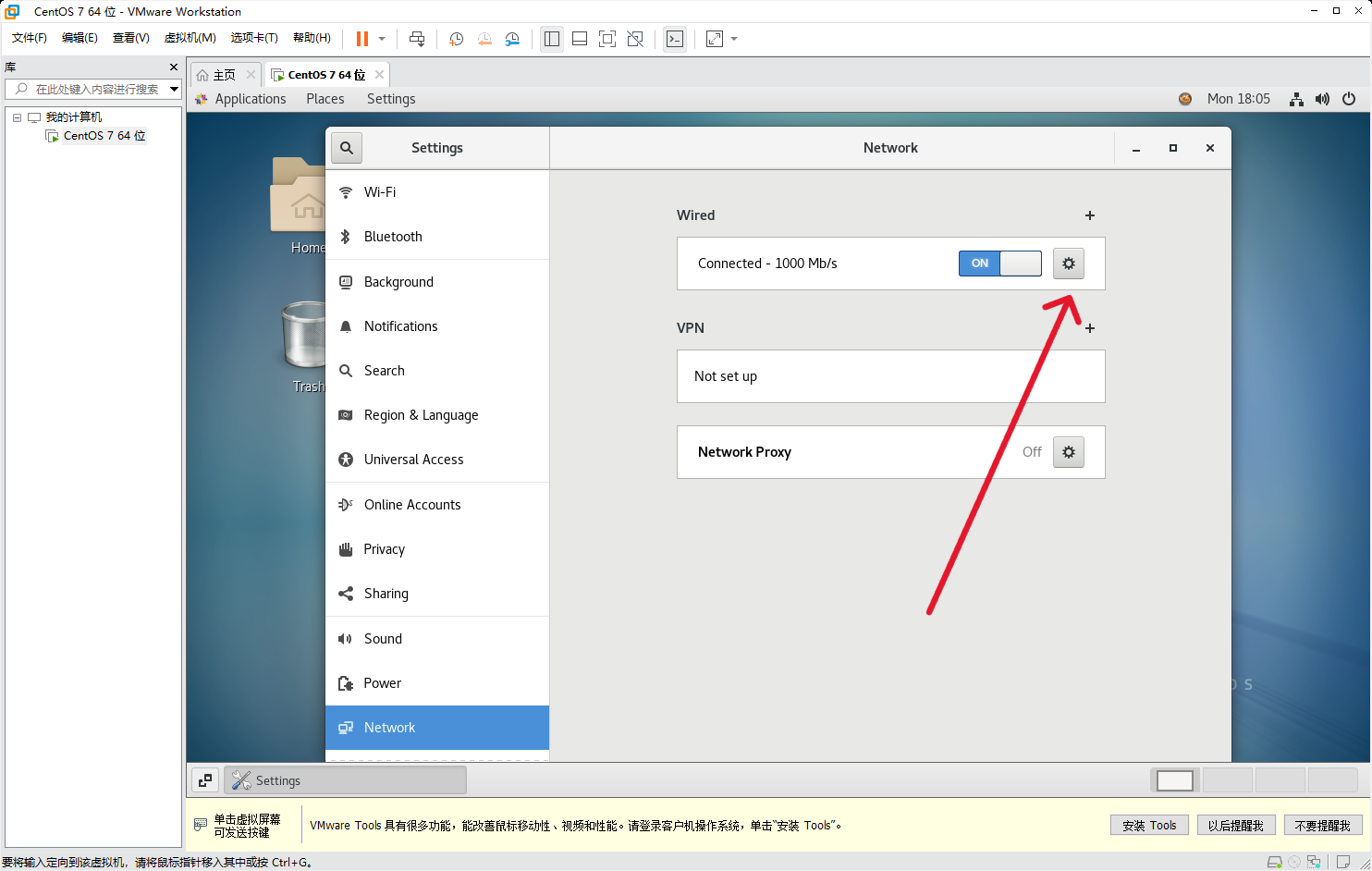Click the send Ctrl+Alt+Del toolbar icon
Viewport: 1372px width, 871px height.
(417, 39)
